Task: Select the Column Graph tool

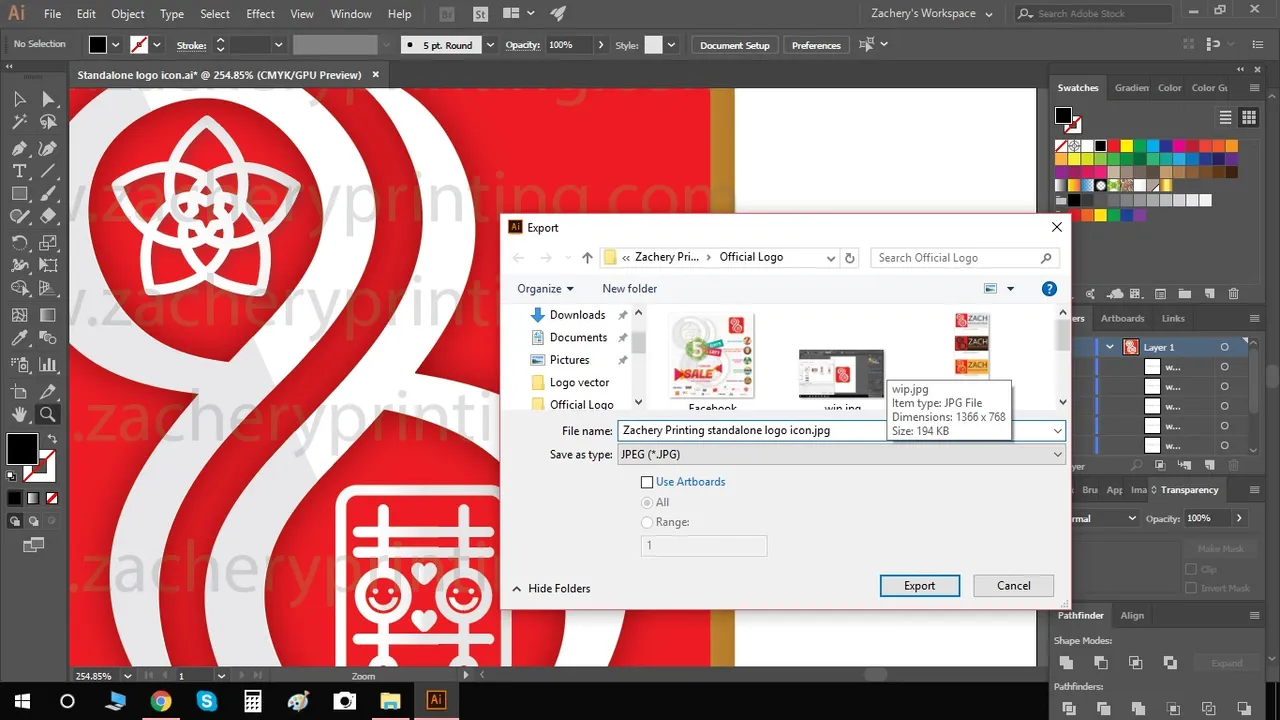Action: 48,363
